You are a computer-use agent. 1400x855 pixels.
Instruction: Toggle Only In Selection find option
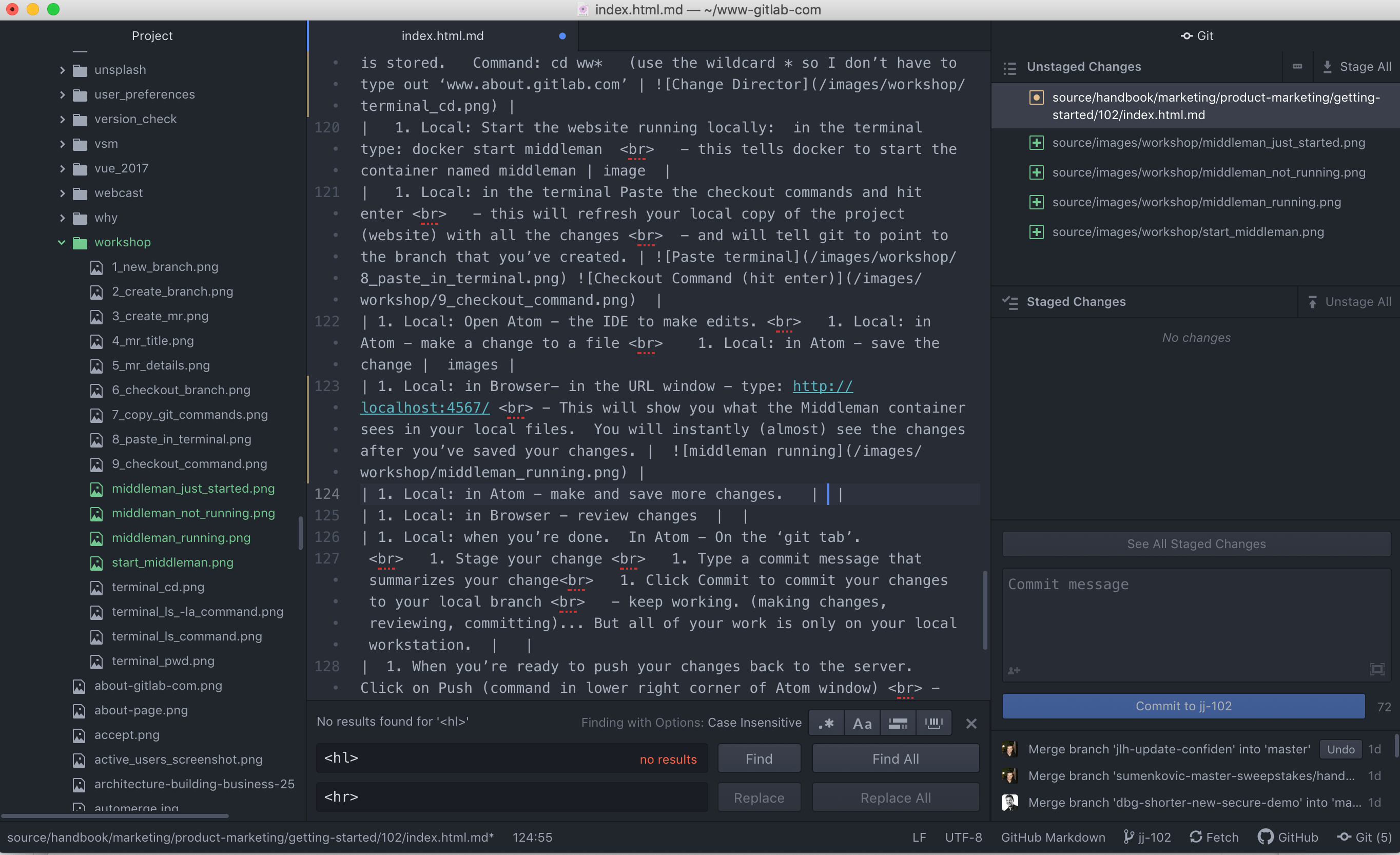click(x=898, y=723)
